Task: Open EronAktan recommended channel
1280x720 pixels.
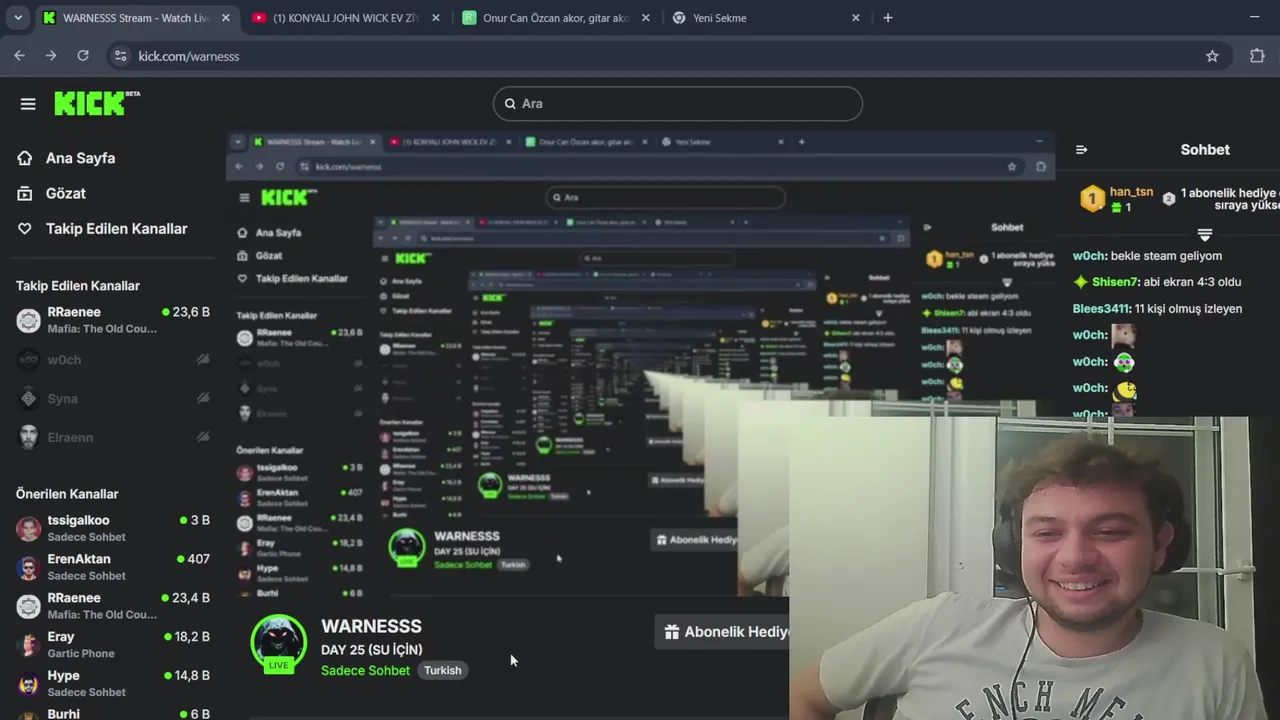Action: point(113,567)
